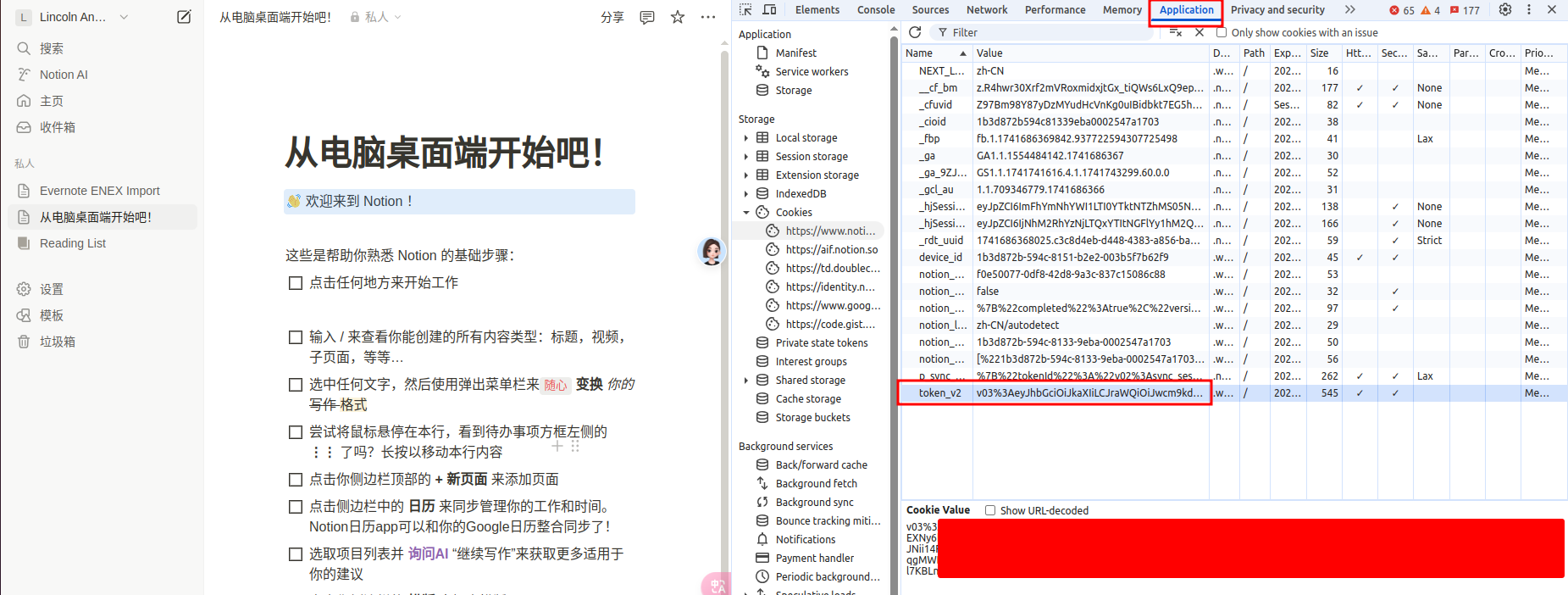Switch to the Console tab
The image size is (1568, 595).
876,9
